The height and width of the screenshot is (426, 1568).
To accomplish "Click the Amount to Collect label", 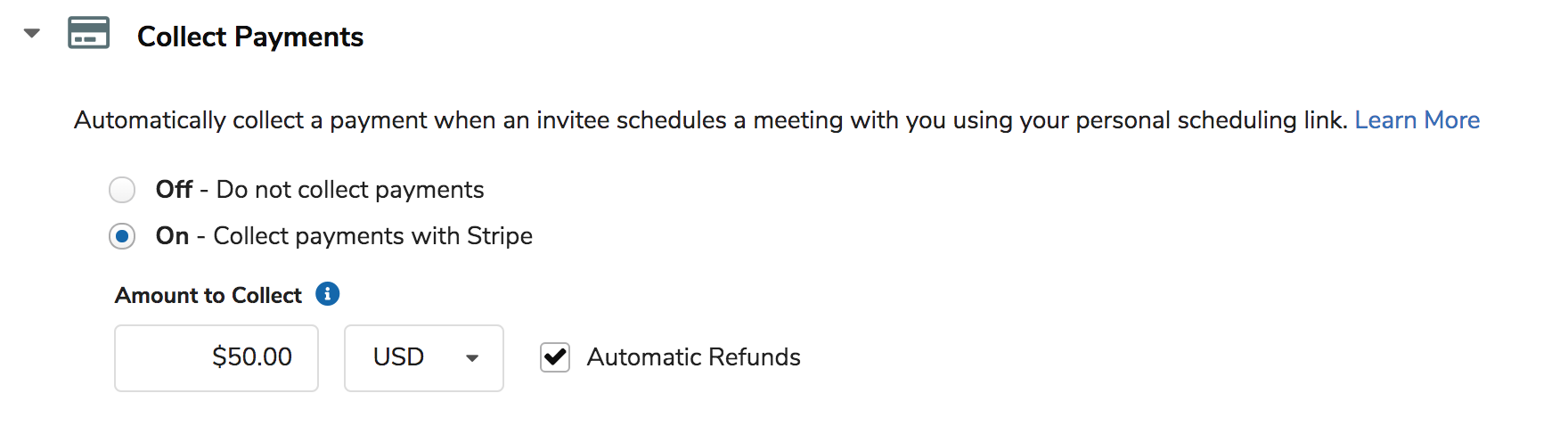I will (x=208, y=295).
